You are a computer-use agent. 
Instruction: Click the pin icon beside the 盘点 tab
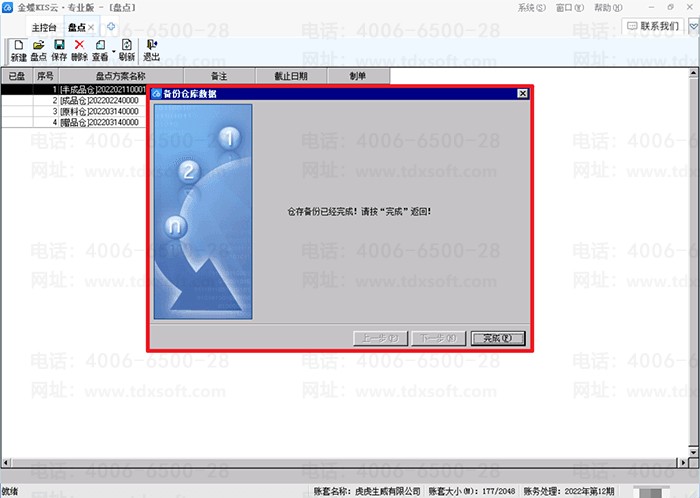tap(111, 27)
